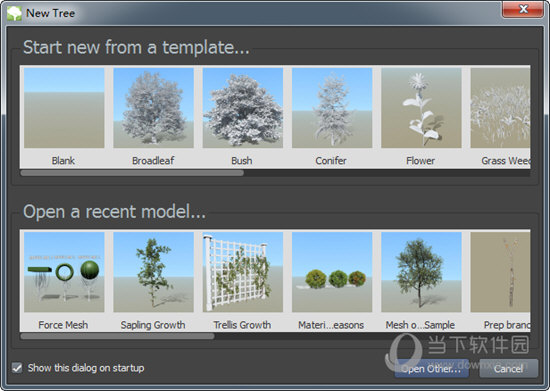The height and width of the screenshot is (391, 550).
Task: Select the Conifer template
Action: (x=332, y=108)
